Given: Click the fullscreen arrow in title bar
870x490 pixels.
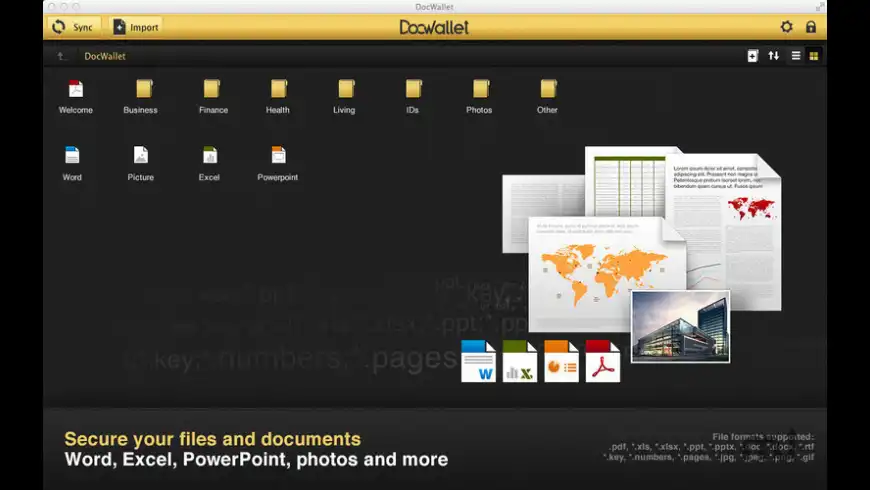Looking at the screenshot, I should coord(820,6).
